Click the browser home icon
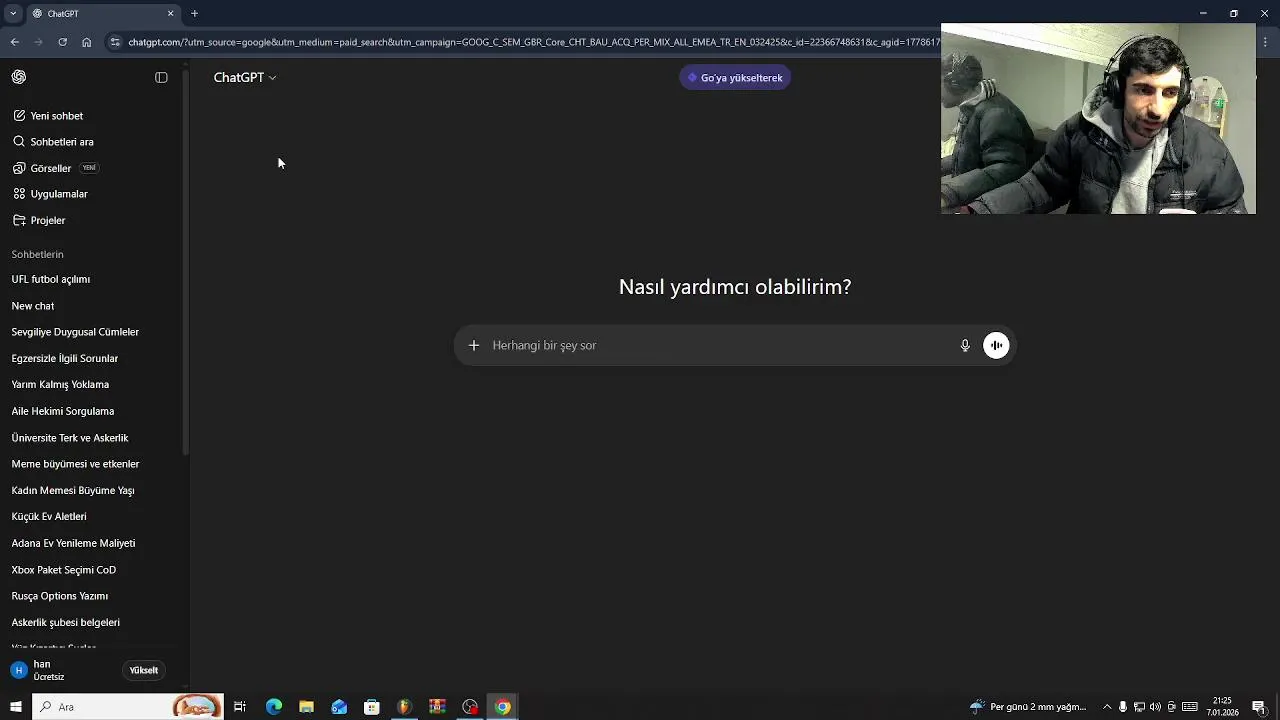Screen dimensions: 1280x720 point(86,42)
